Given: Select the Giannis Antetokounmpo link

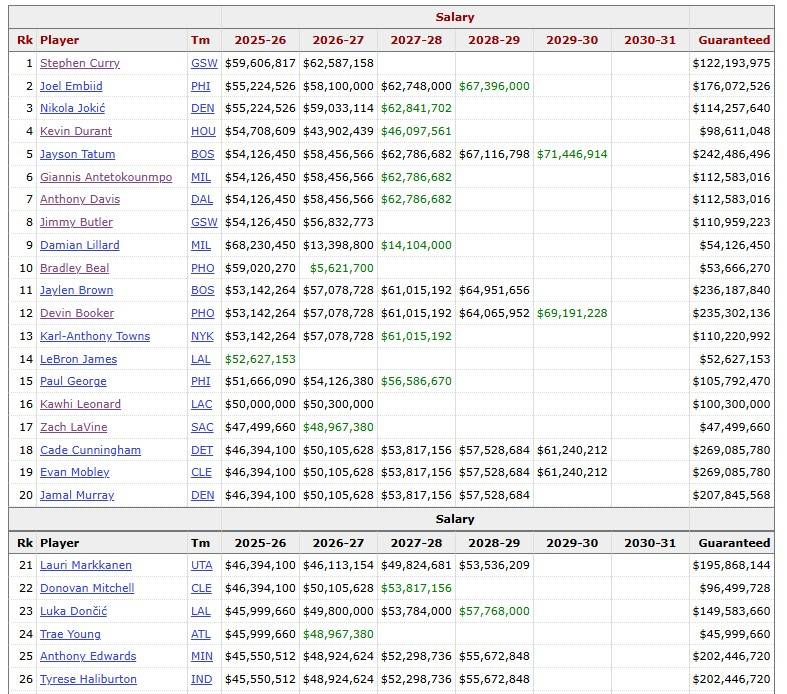Looking at the screenshot, I should click(105, 177).
